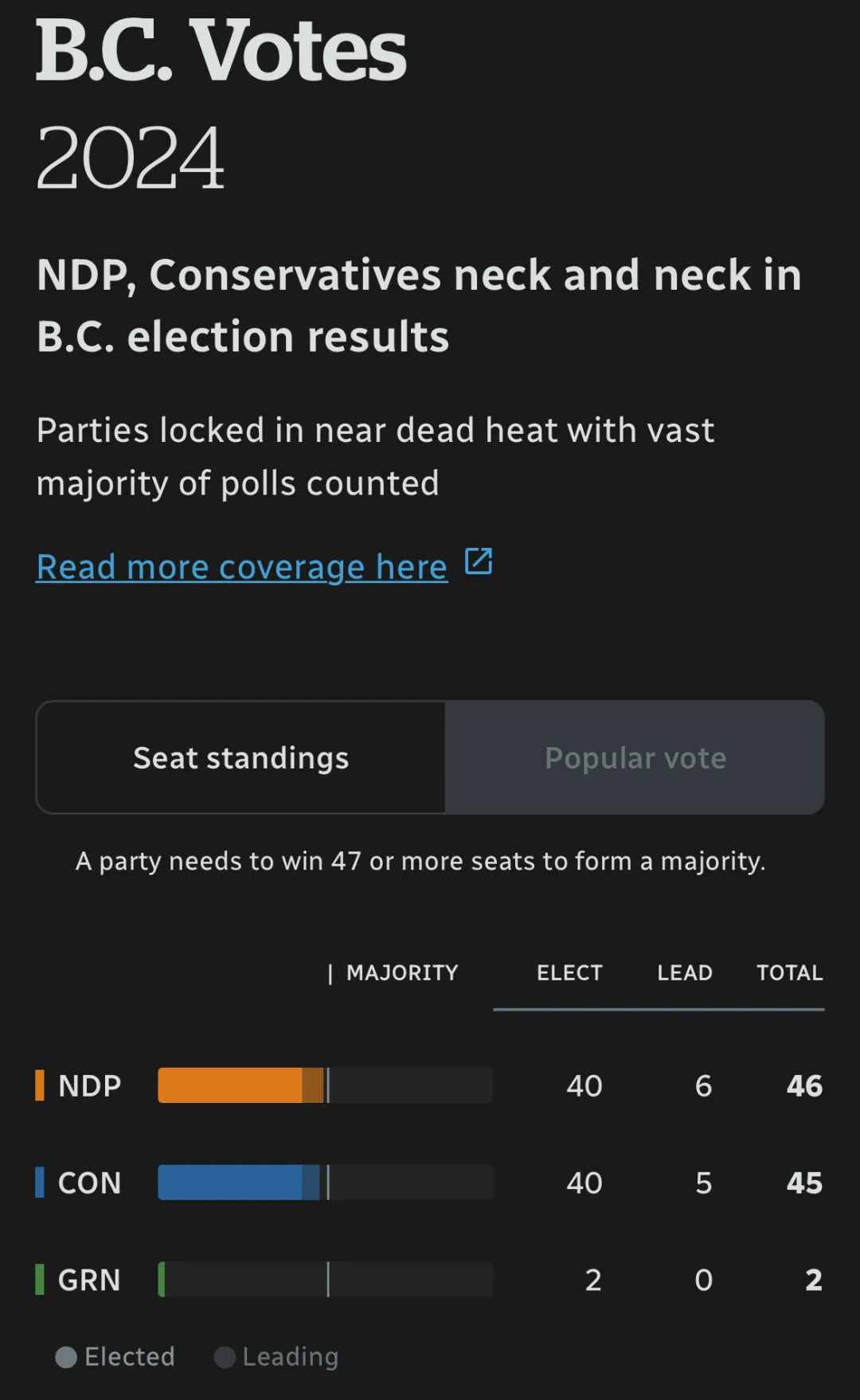Screen dimensions: 860x1400
Task: Click the Elected legend dot
Action: pos(66,1357)
